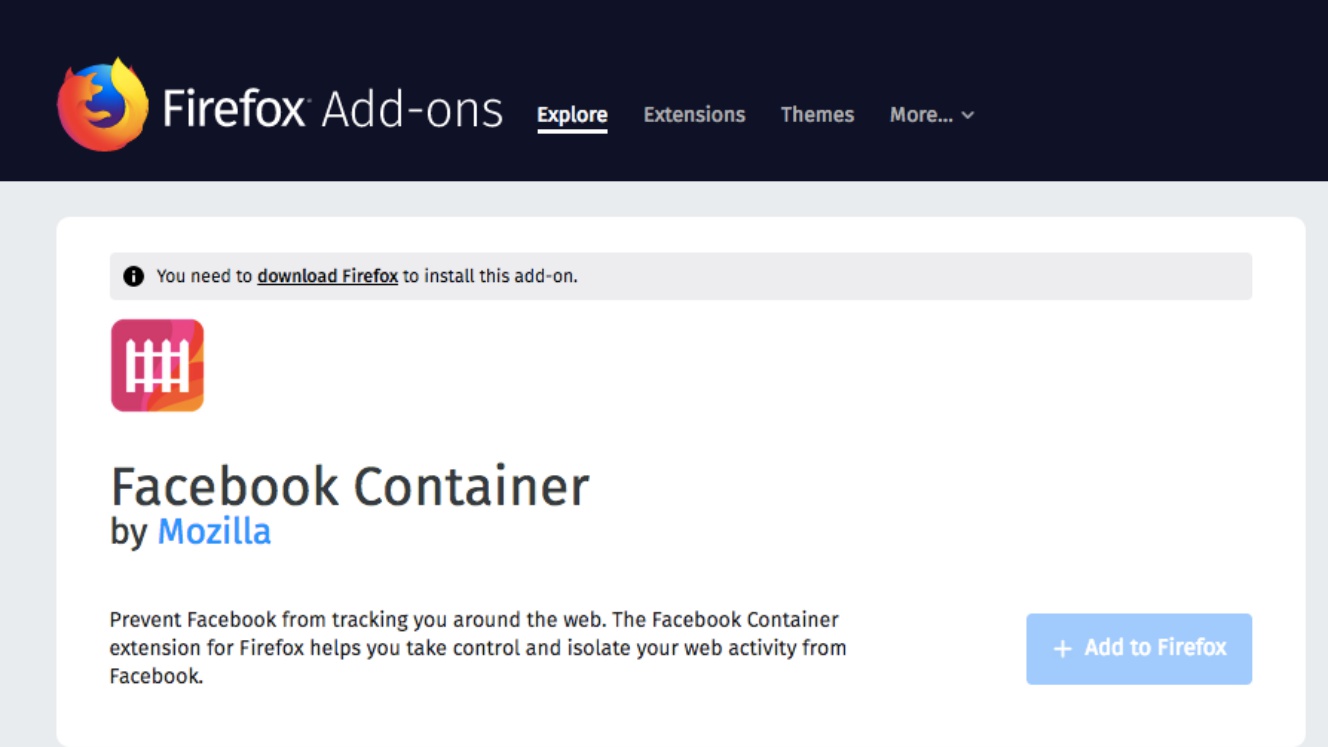
Task: Click the "You need to" notice text
Action: click(x=204, y=276)
